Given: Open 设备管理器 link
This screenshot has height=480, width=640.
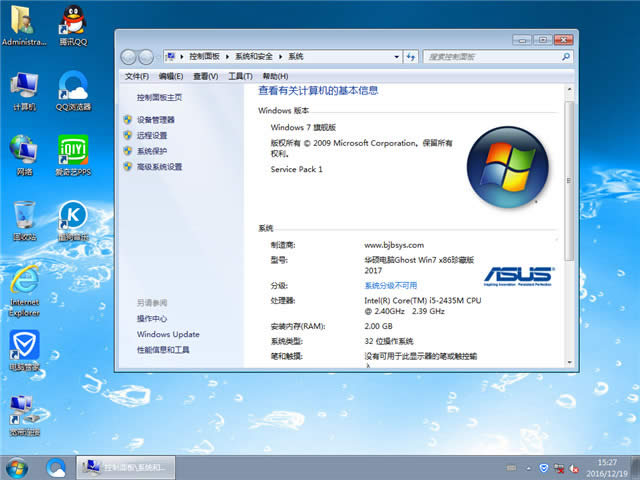Looking at the screenshot, I should coord(156,120).
